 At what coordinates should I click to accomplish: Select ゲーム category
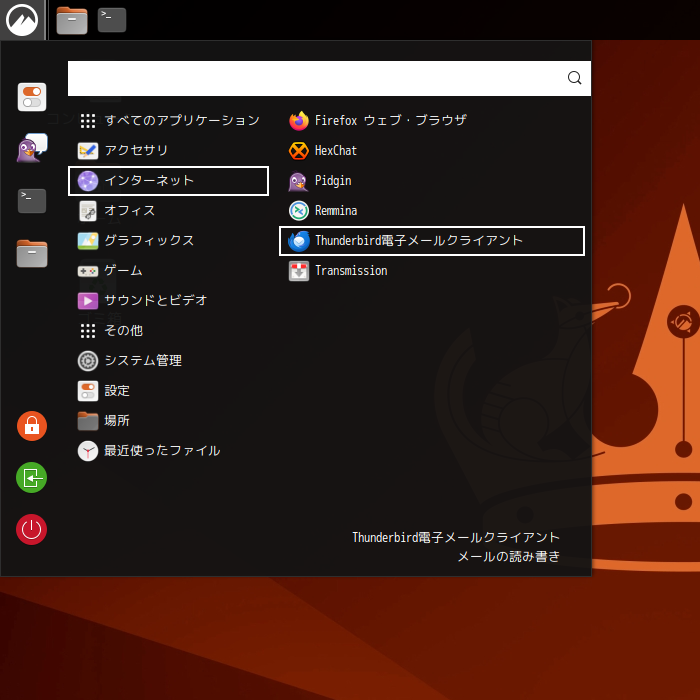pos(168,271)
